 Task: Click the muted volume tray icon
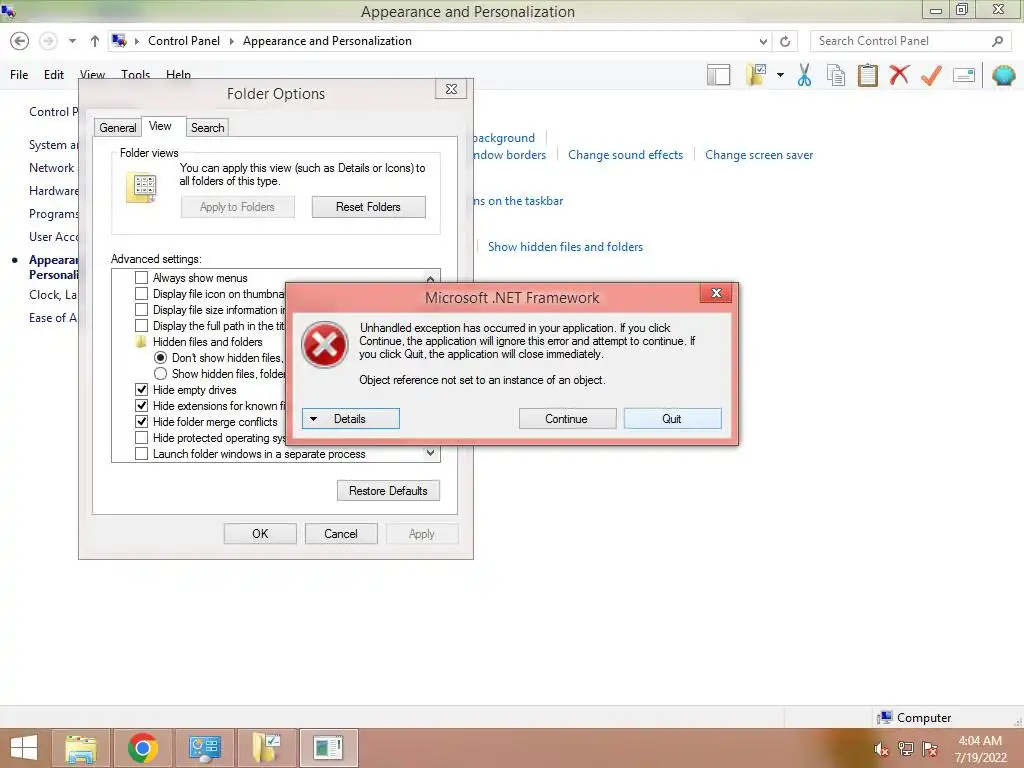coord(882,749)
